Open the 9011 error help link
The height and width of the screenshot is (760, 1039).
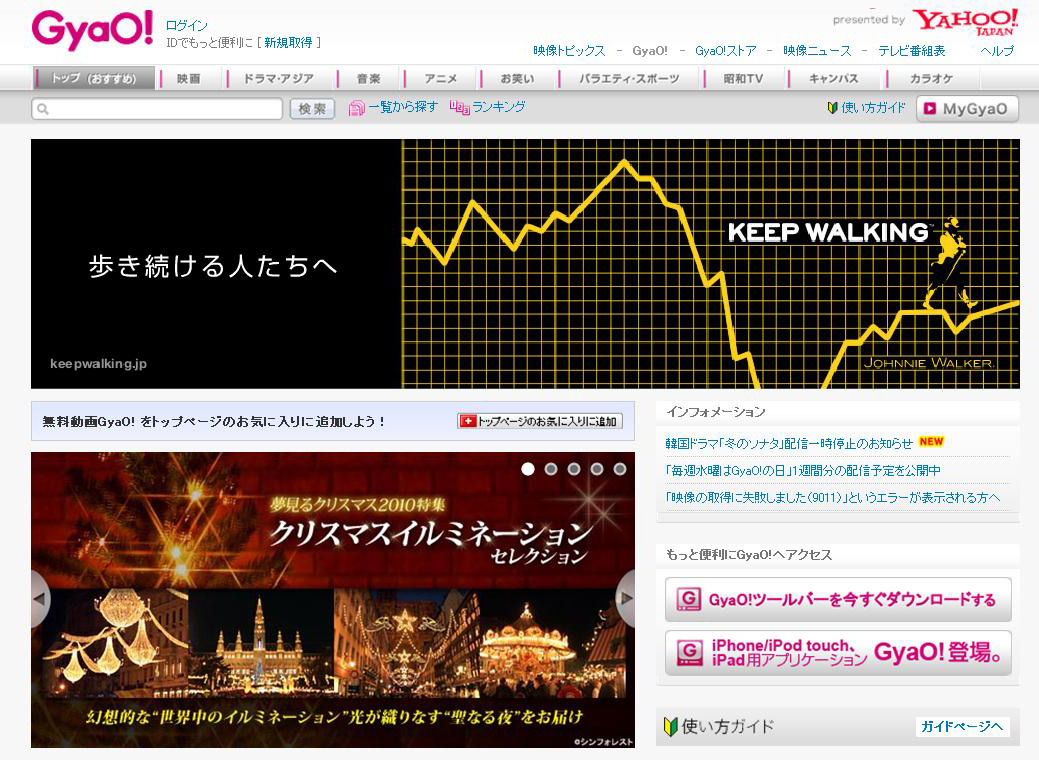[833, 498]
